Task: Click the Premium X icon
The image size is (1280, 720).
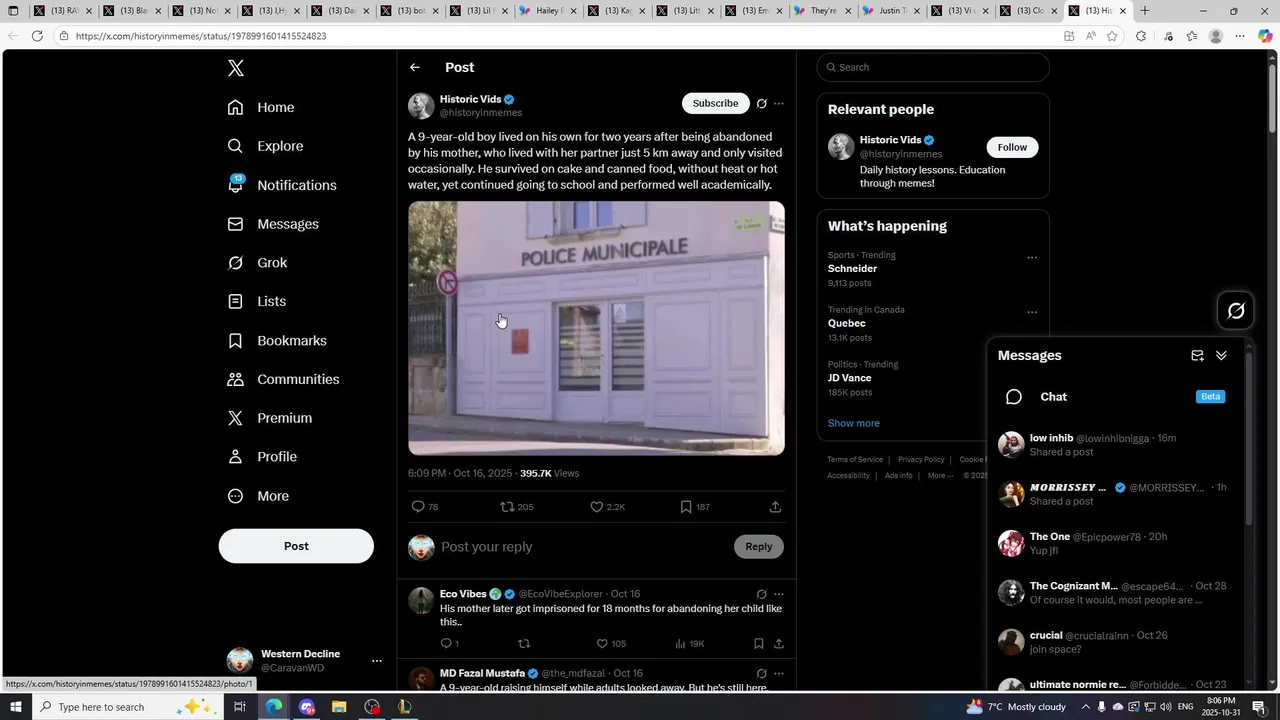Action: pos(235,418)
